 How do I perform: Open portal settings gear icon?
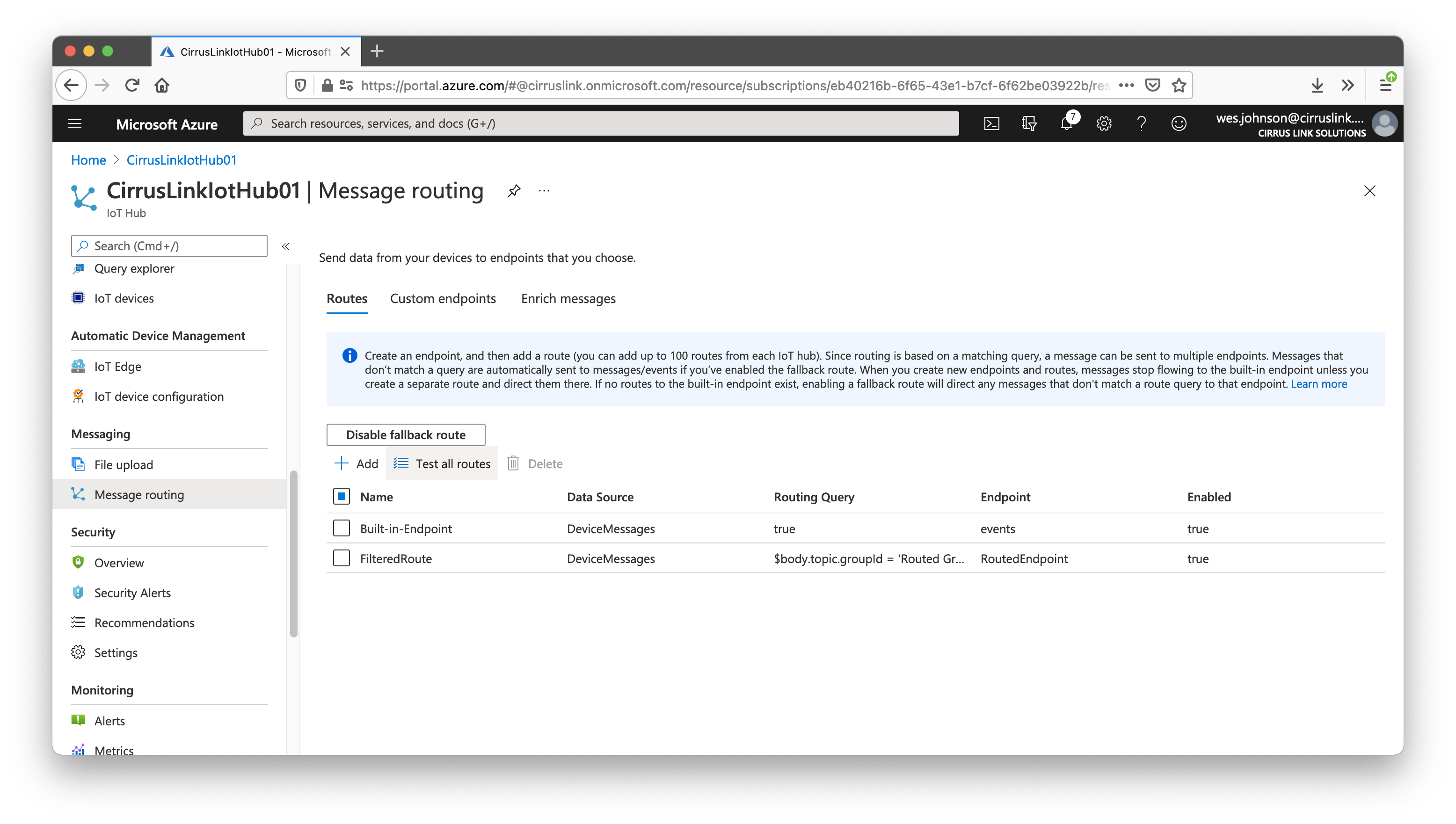tap(1103, 123)
